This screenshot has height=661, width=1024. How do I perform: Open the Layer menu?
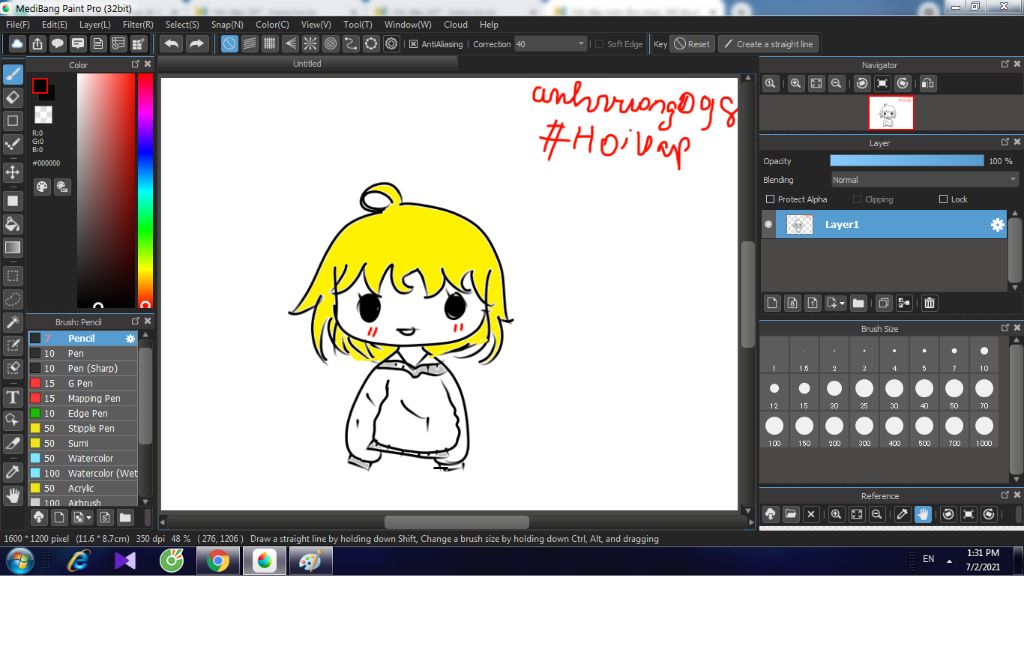point(95,24)
